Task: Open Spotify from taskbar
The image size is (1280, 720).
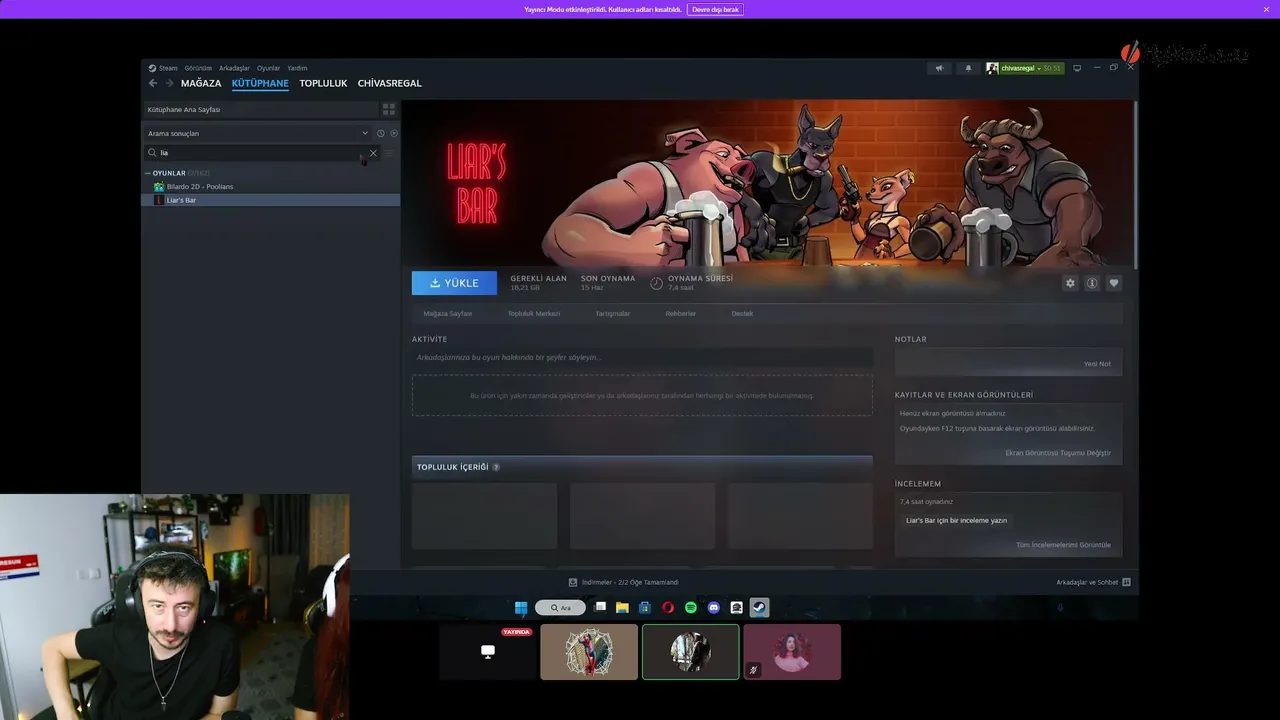Action: 691,607
